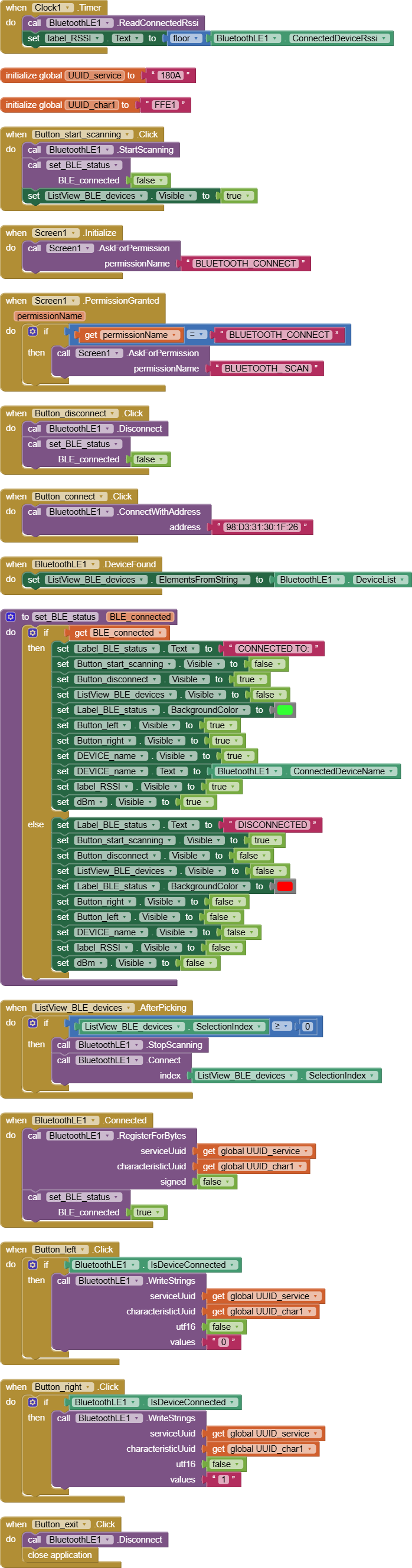
Task: Pick the green BackgroundColor swatch
Action: point(285,710)
